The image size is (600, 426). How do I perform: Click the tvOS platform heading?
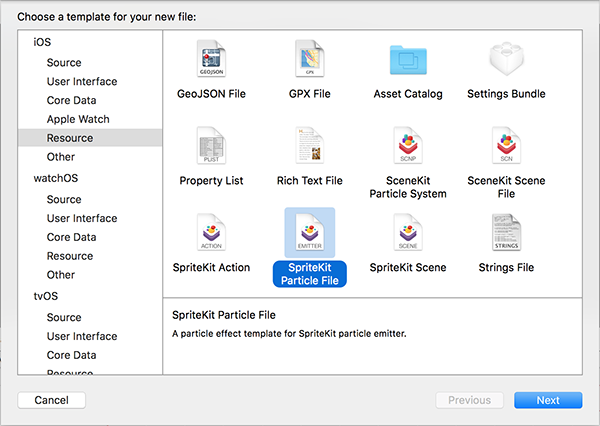pyautogui.click(x=46, y=296)
